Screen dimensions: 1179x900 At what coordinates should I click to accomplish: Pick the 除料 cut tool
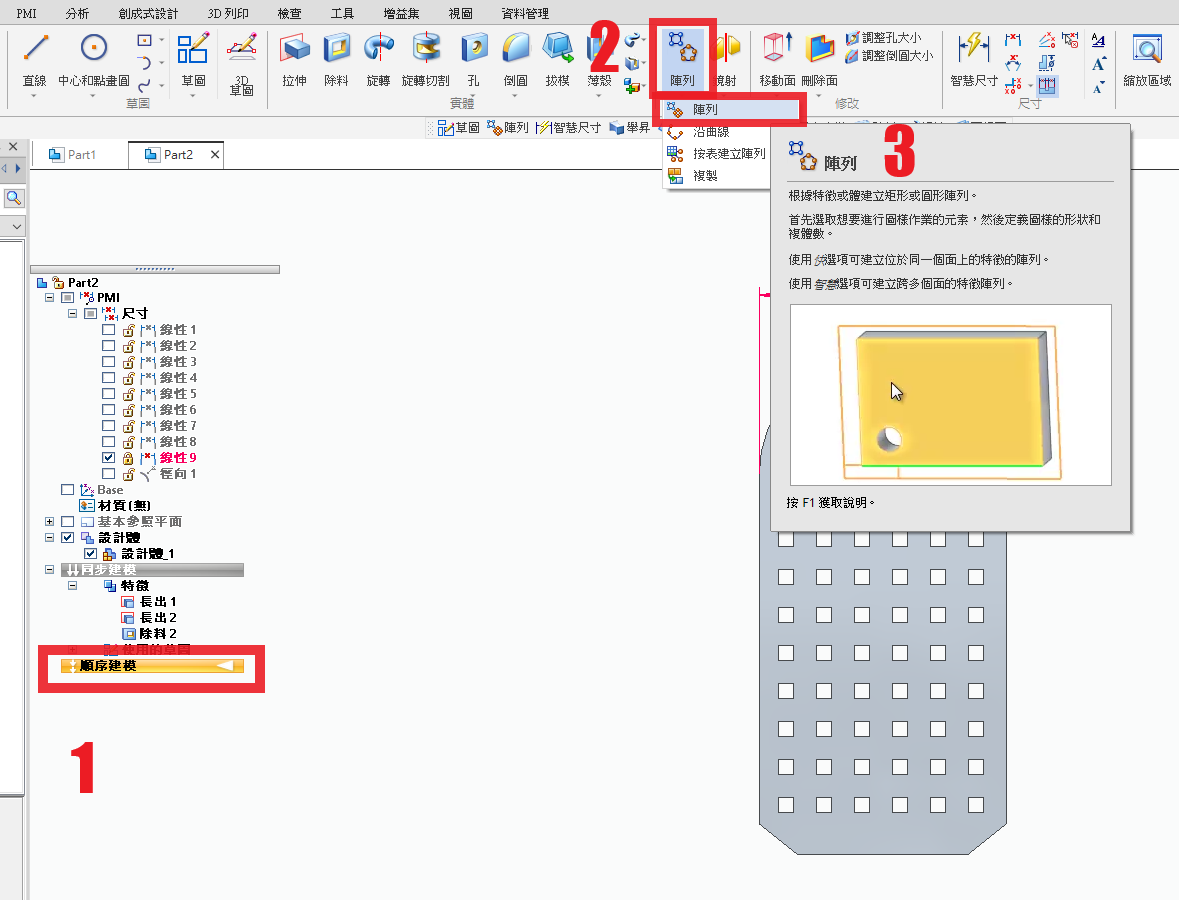(x=336, y=59)
